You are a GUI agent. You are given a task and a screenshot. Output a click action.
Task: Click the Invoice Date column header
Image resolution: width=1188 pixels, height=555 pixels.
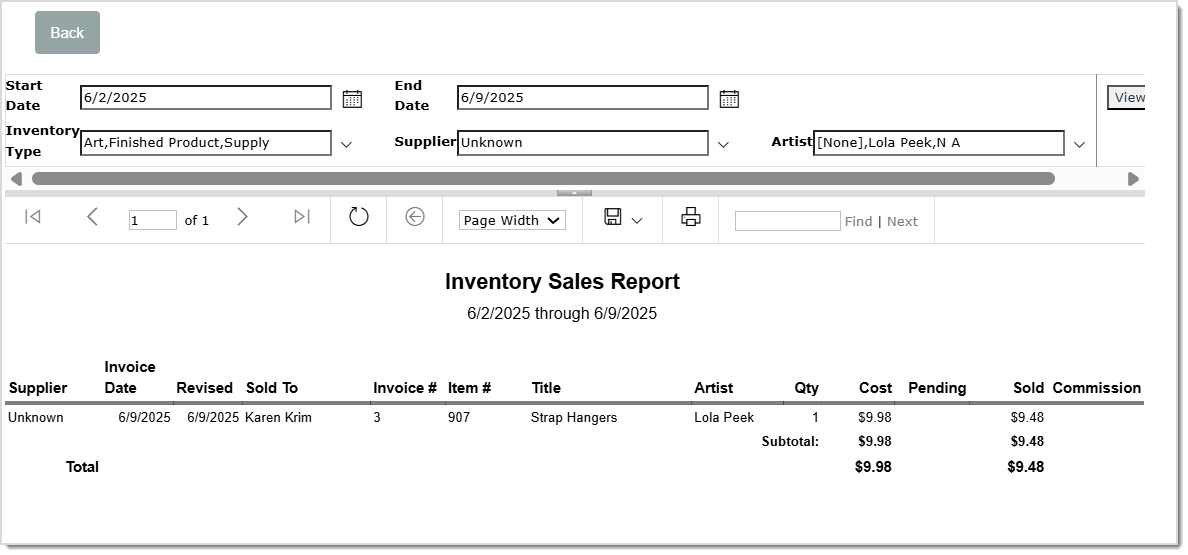(130, 377)
